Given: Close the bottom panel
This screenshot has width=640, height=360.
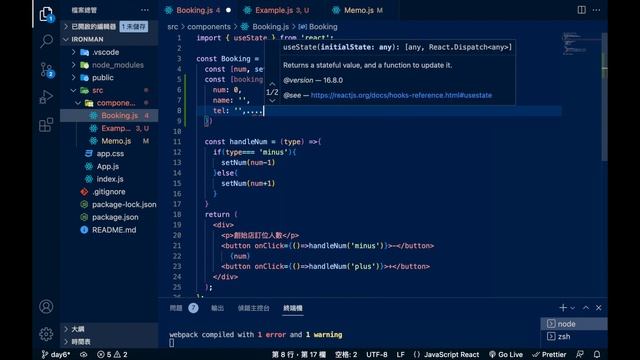Looking at the screenshot, I should pyautogui.click(x=598, y=308).
